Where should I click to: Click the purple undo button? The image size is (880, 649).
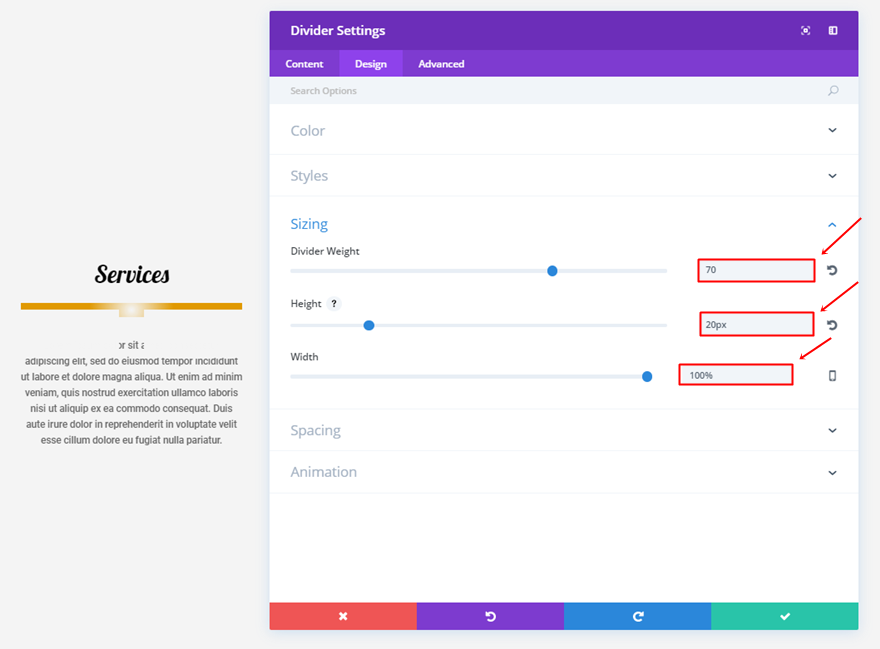(490, 616)
